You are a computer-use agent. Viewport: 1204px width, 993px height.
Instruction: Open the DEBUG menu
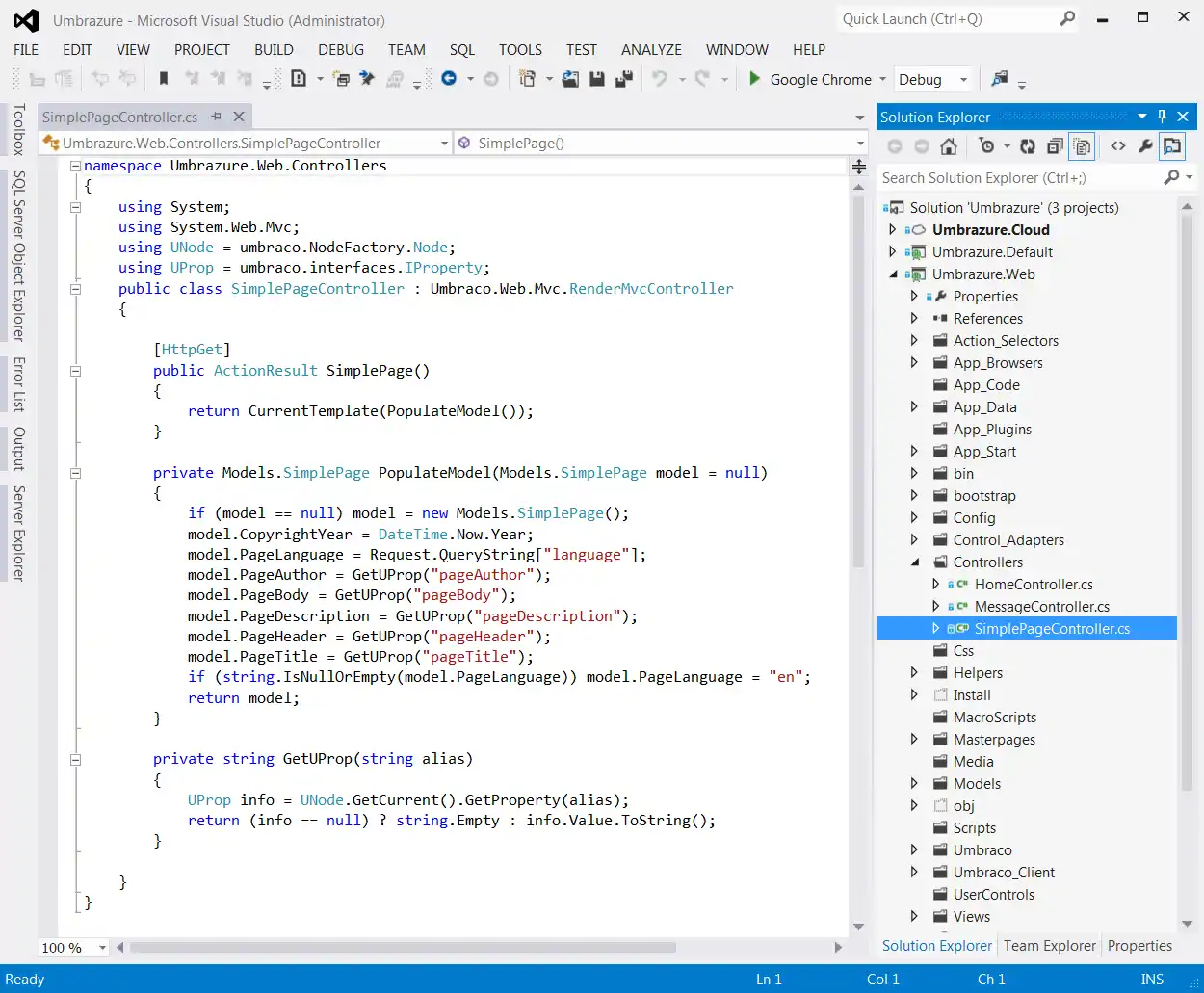coord(341,49)
